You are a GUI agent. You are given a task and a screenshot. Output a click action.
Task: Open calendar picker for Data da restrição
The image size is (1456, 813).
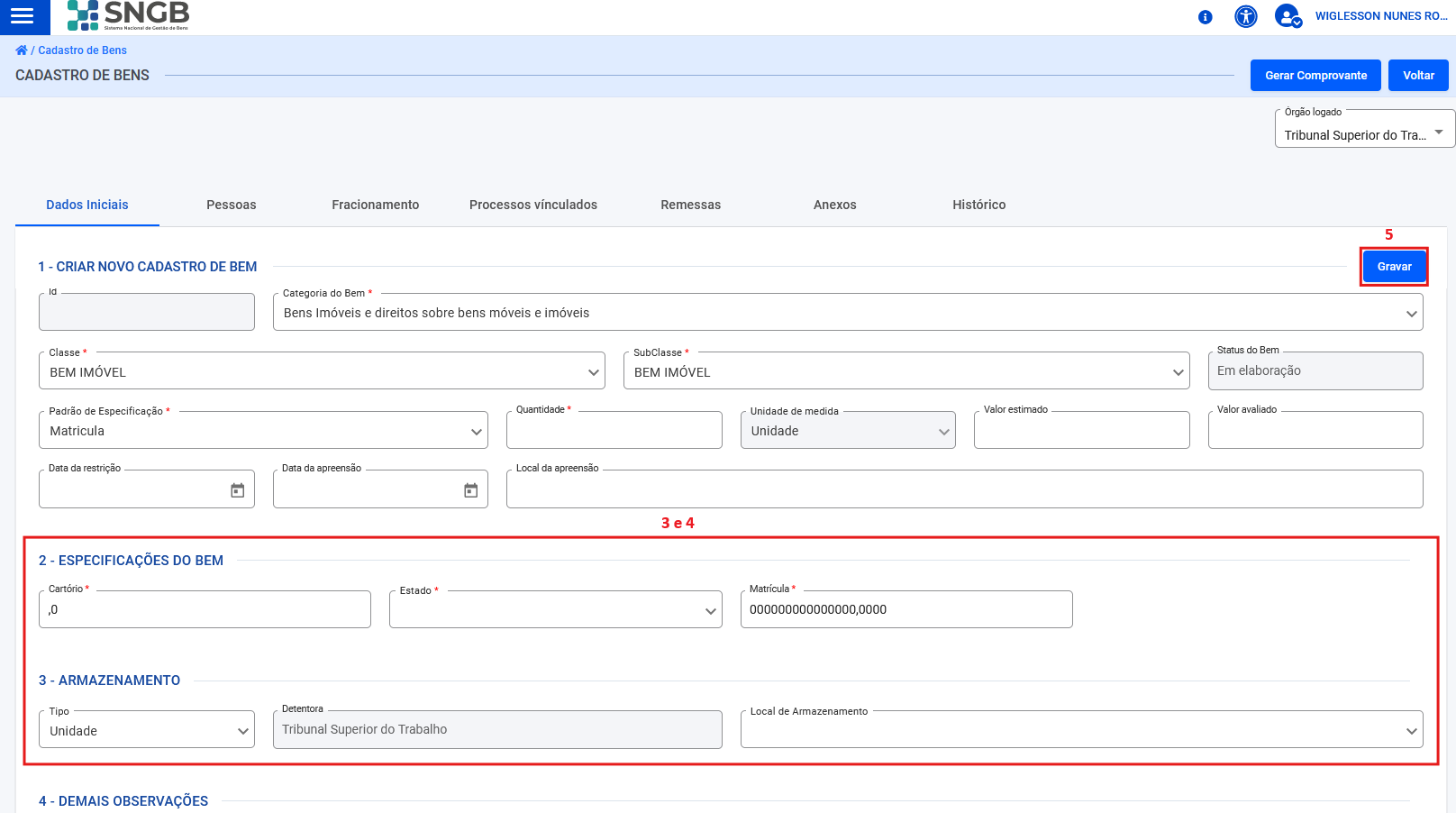click(x=238, y=490)
